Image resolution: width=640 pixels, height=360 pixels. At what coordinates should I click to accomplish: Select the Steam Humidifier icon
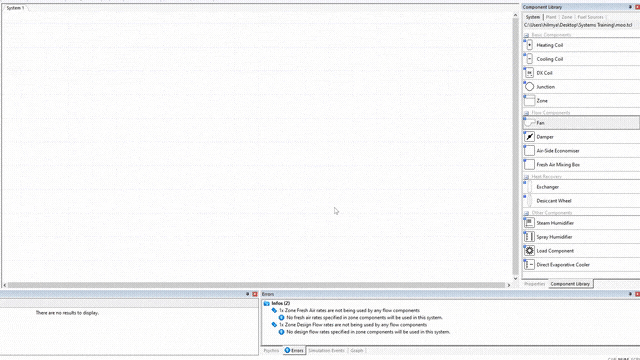tap(529, 223)
